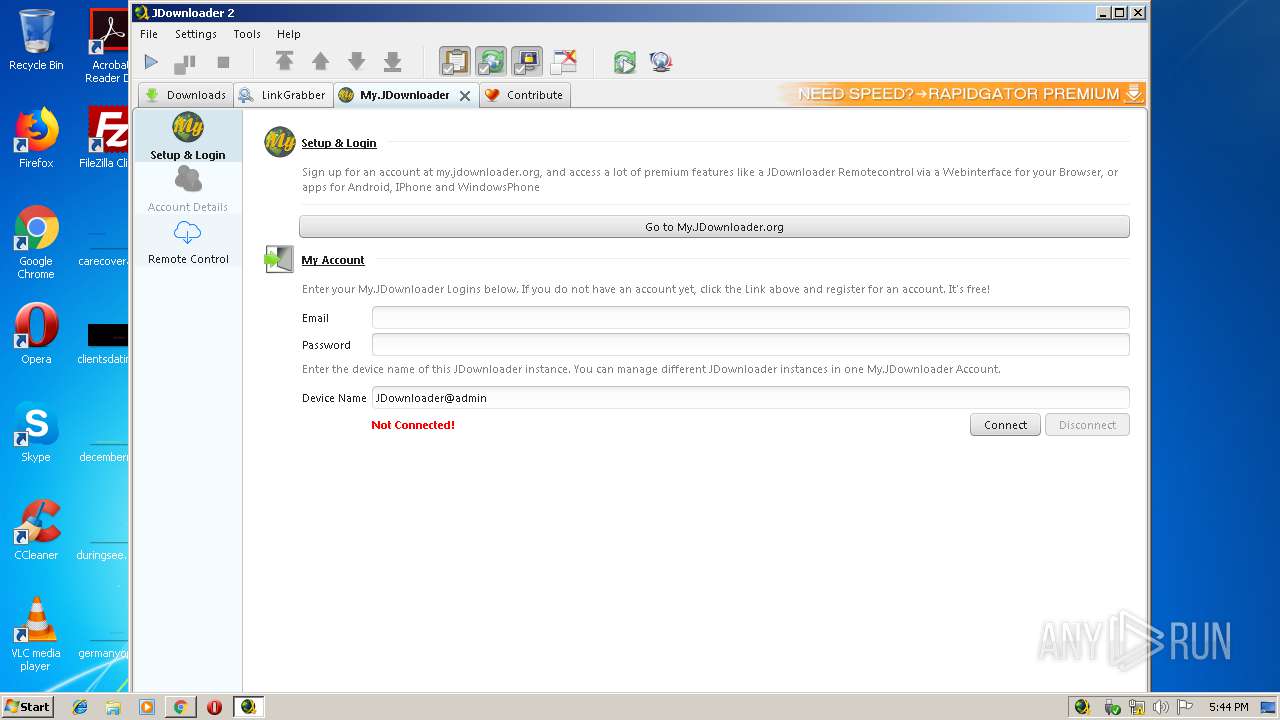The image size is (1280, 720).
Task: Move selection to bottom arrow icon
Action: click(392, 62)
